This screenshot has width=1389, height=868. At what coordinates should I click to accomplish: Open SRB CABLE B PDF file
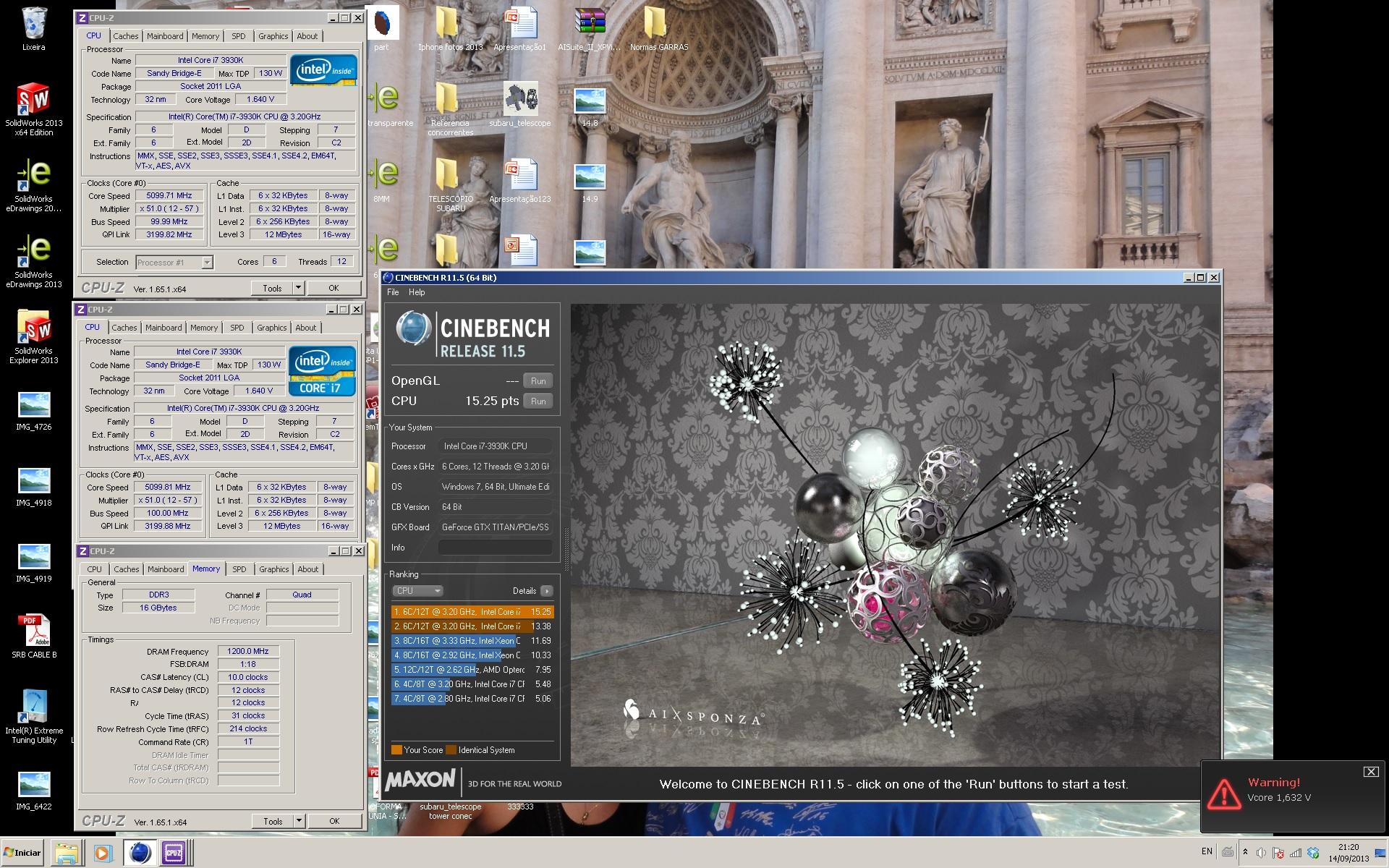[33, 637]
